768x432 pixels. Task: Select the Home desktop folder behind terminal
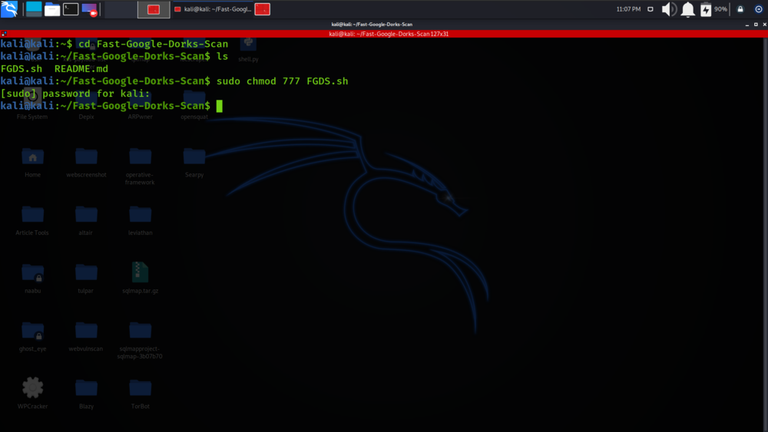(32, 163)
